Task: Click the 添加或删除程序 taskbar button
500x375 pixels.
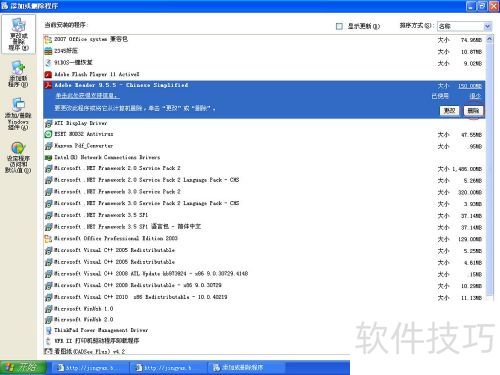Action: coord(247,368)
